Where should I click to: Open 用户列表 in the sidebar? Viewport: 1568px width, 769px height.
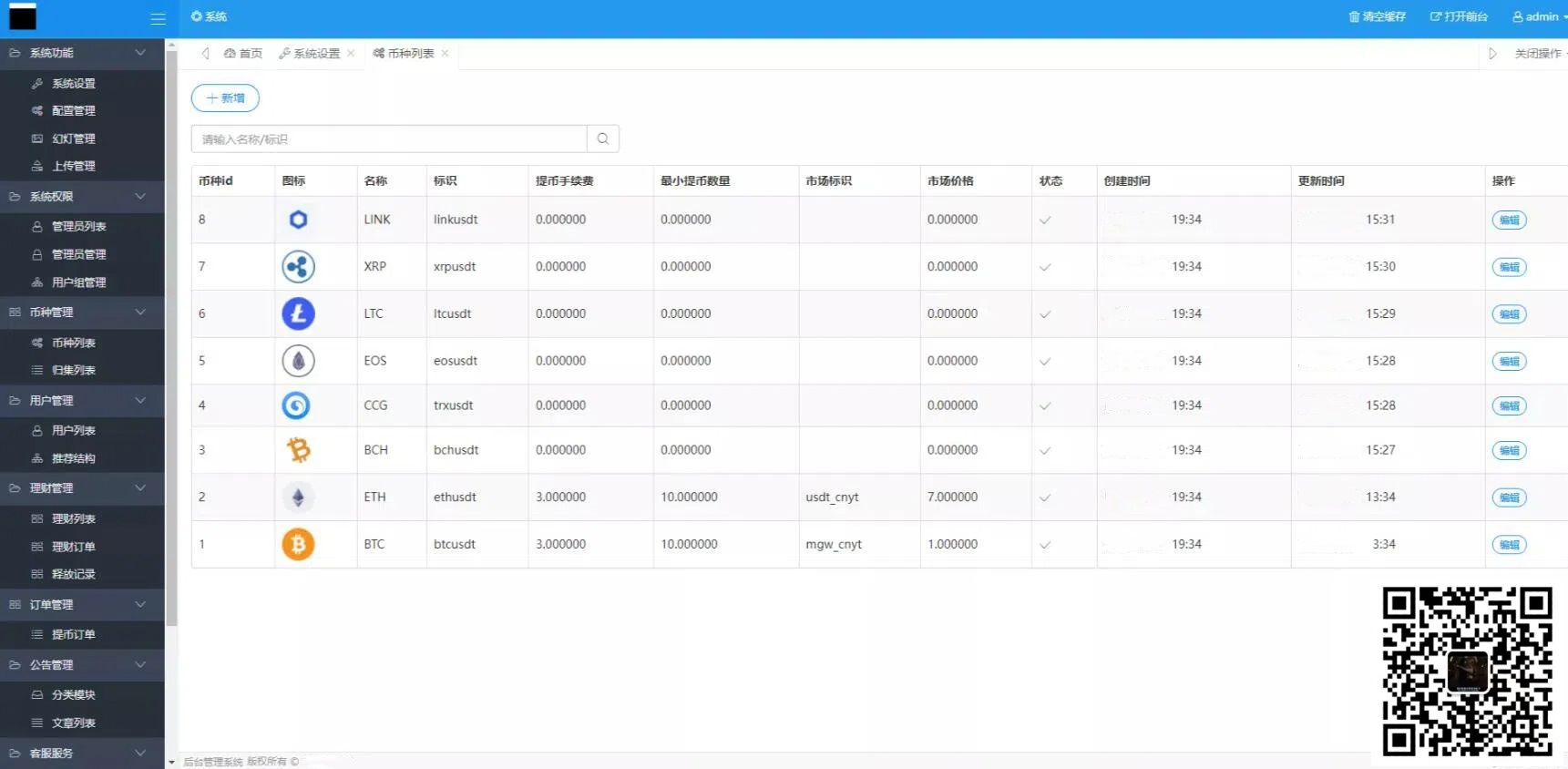[73, 430]
